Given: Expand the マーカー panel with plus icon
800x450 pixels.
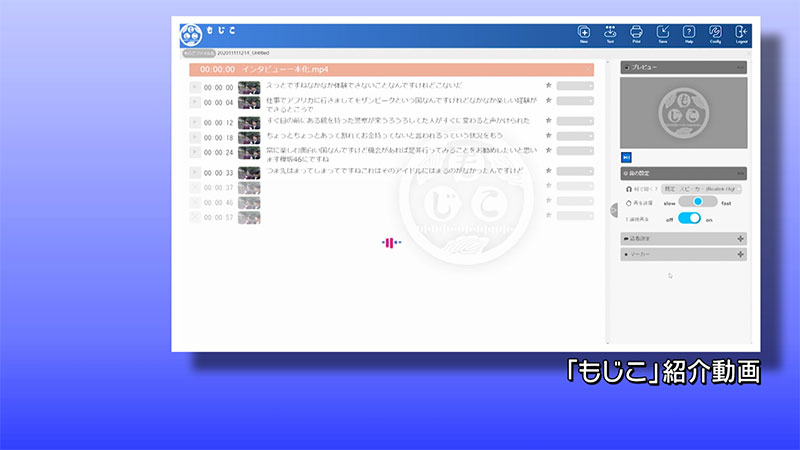Looking at the screenshot, I should click(740, 255).
